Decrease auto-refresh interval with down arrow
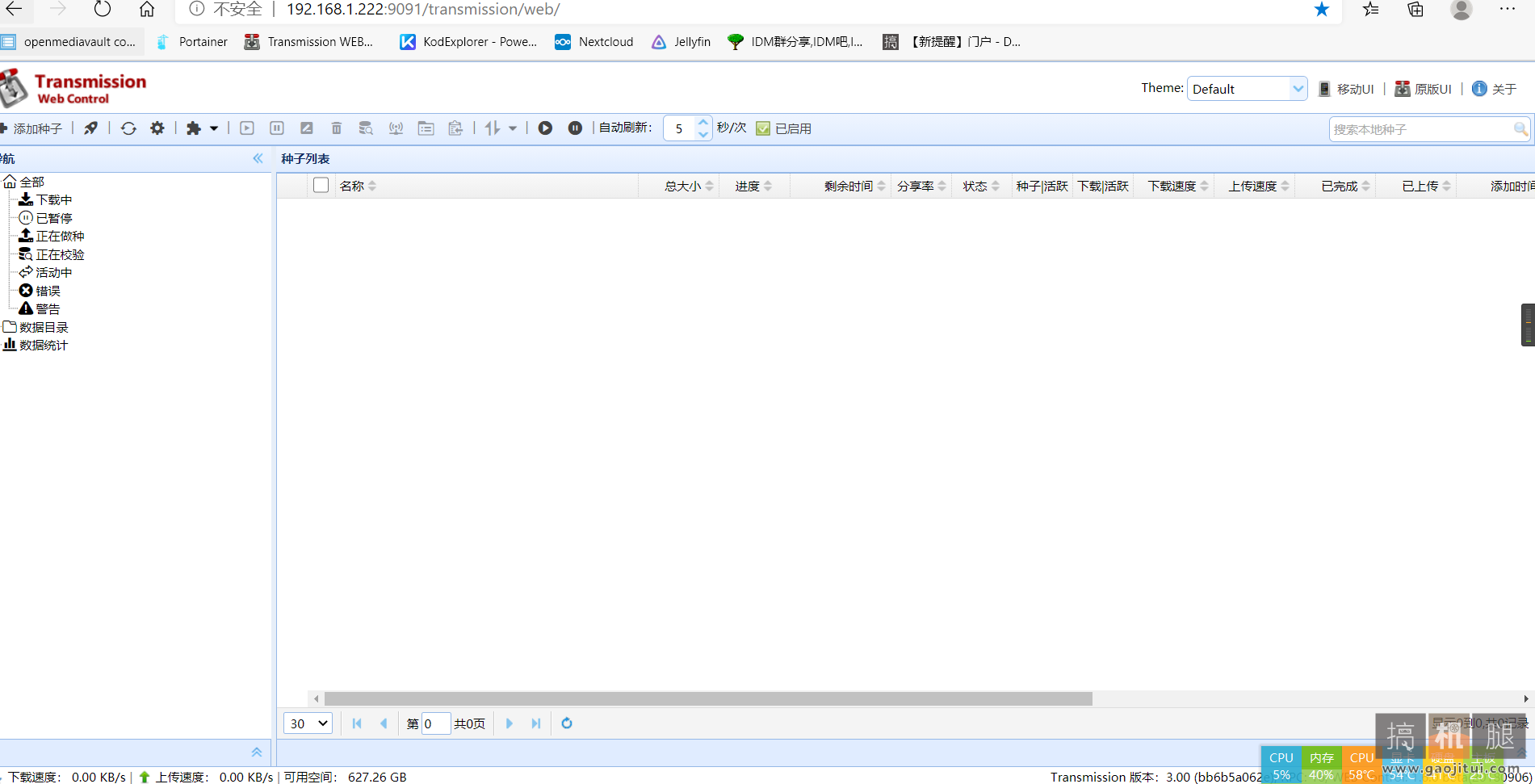 click(x=703, y=134)
